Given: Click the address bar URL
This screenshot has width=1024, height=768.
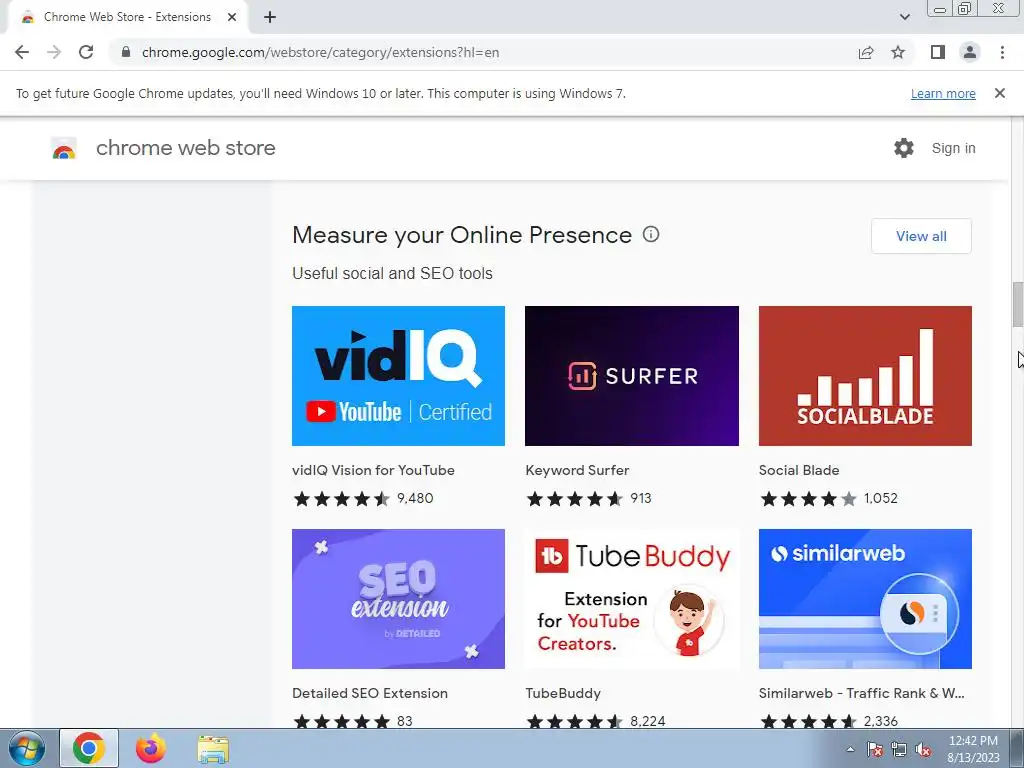Looking at the screenshot, I should (x=320, y=52).
